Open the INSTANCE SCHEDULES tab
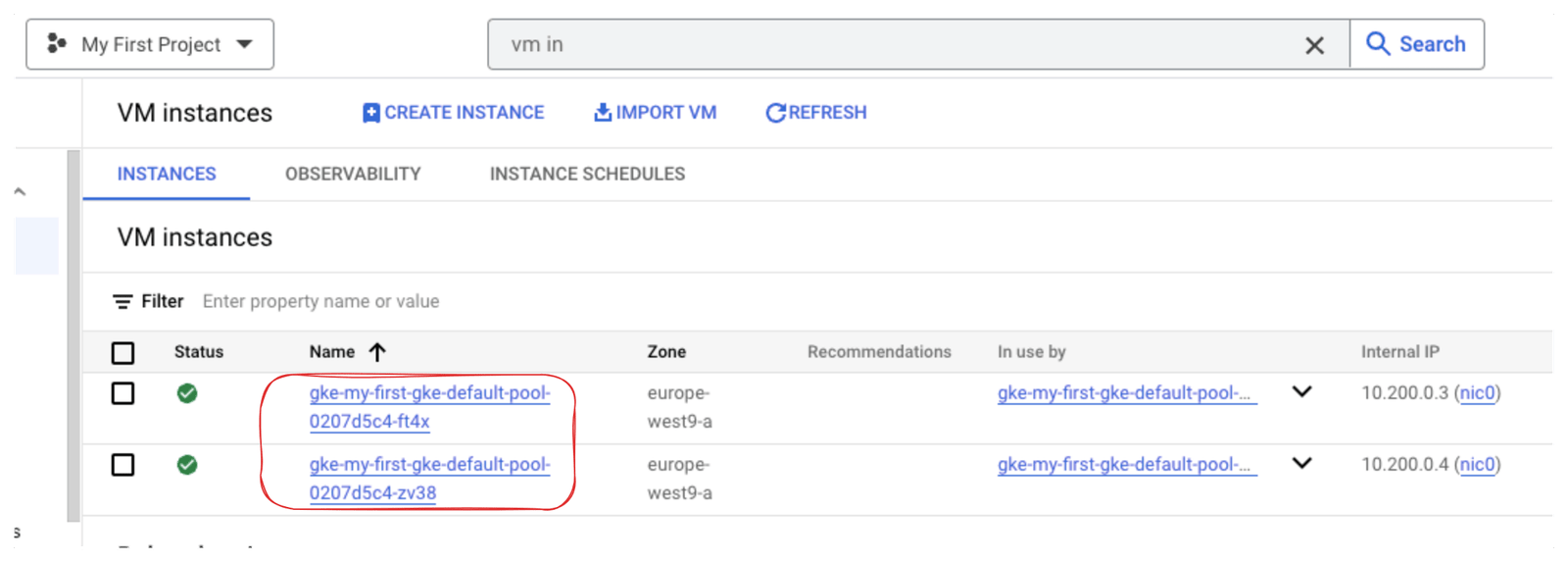1568x562 pixels. (587, 174)
